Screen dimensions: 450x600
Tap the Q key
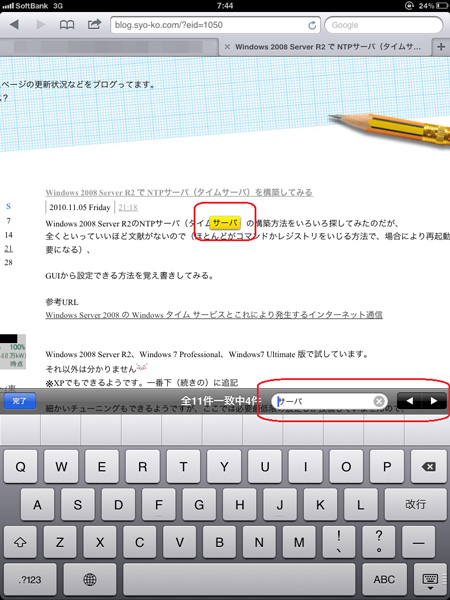tap(20, 467)
